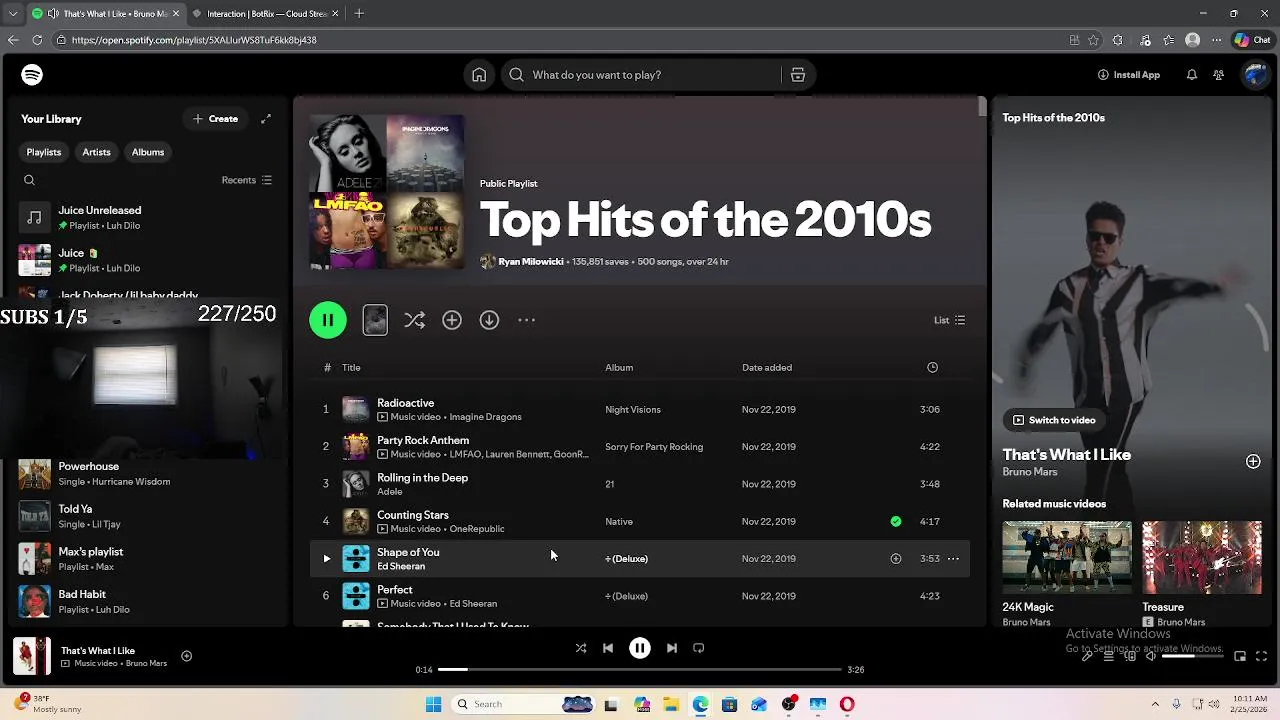The image size is (1280, 720).
Task: Open Friend Activity people icon
Action: 1218,75
